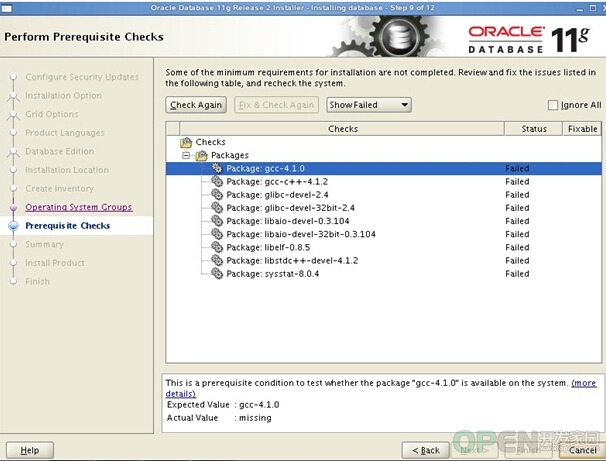The height and width of the screenshot is (461, 606).
Task: Select row Package: libstdc++-devel-4.1.2
Action: coord(383,260)
